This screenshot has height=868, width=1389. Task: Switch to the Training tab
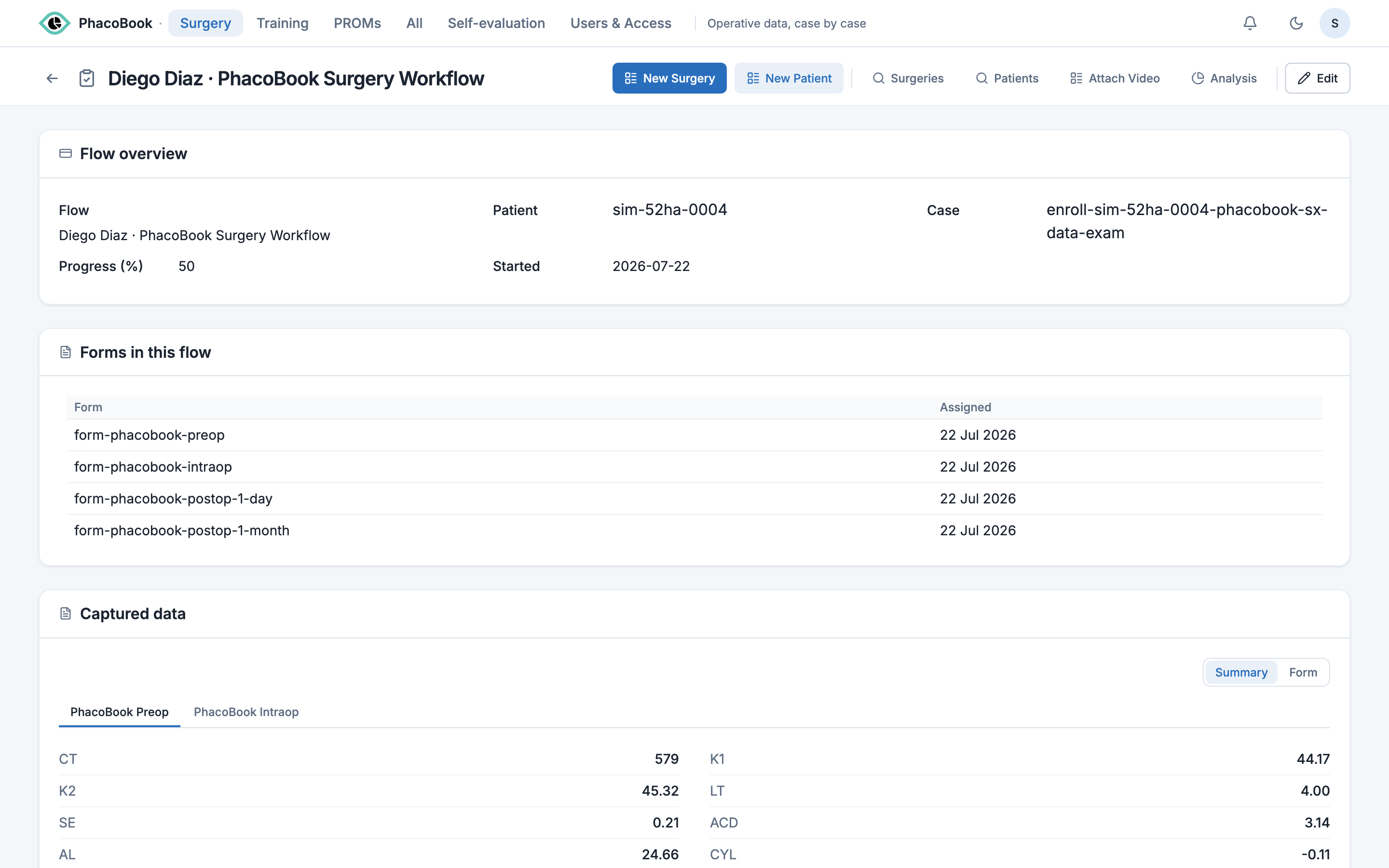283,23
